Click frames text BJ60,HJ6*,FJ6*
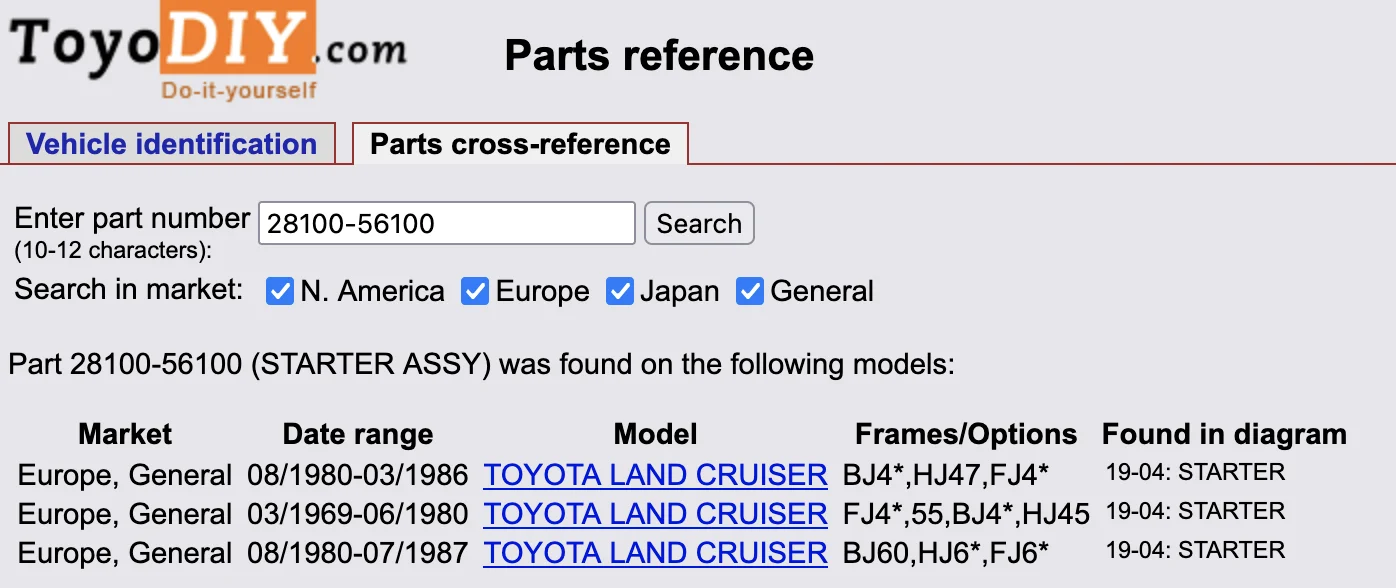This screenshot has width=1396, height=588. (946, 553)
